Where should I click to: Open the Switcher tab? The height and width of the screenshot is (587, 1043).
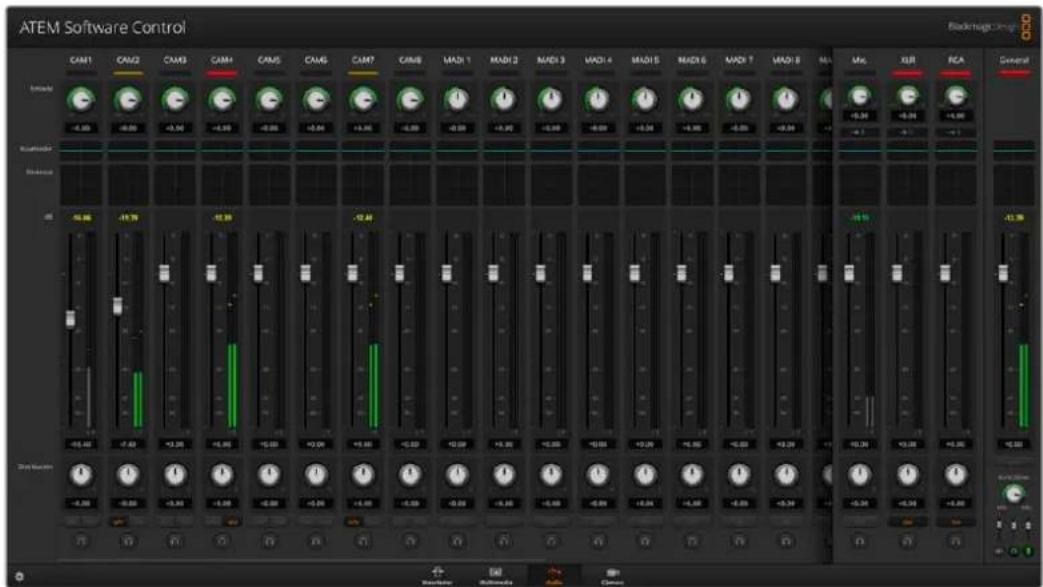pyautogui.click(x=437, y=576)
